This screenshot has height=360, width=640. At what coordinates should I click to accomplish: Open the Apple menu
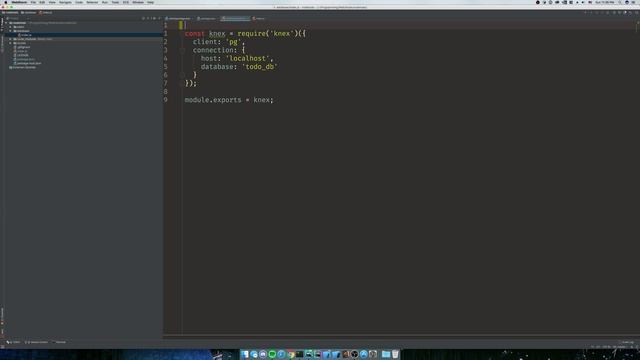(6, 2)
